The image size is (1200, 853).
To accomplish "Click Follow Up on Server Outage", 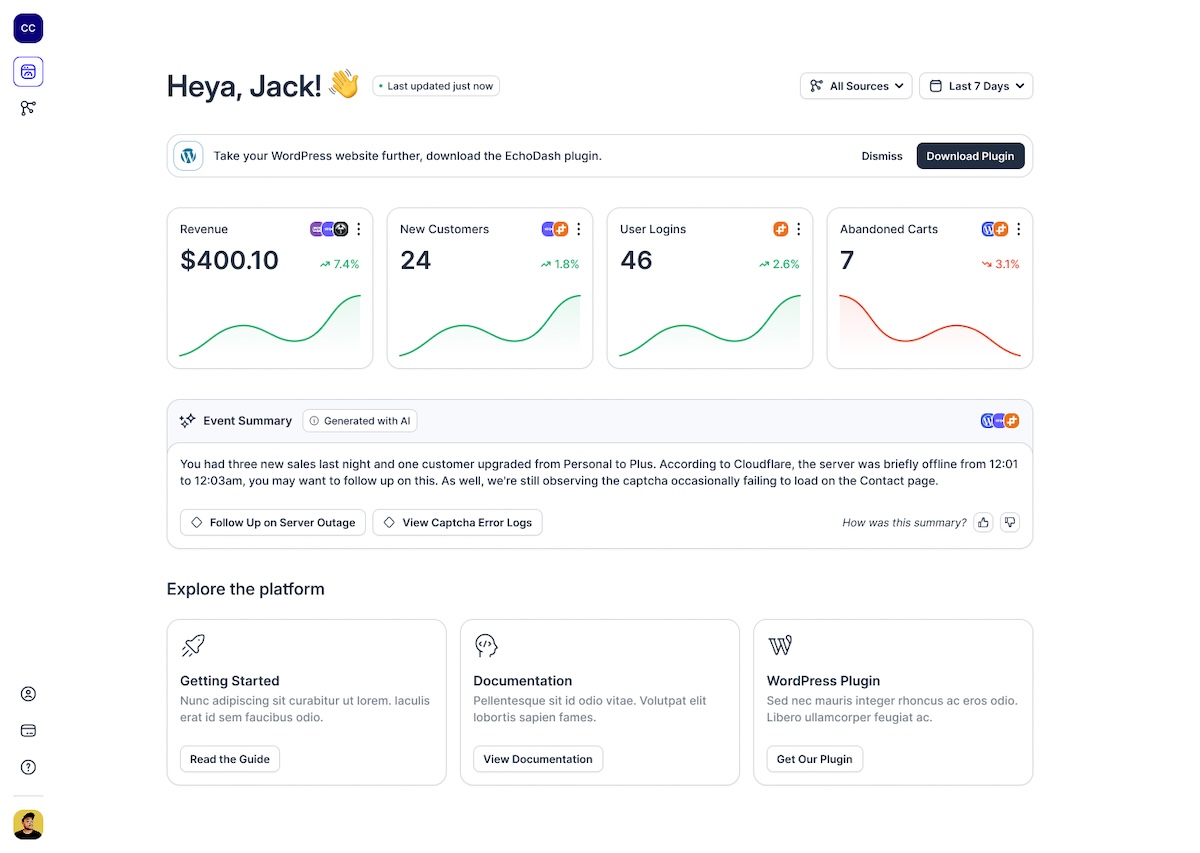I will pos(272,522).
